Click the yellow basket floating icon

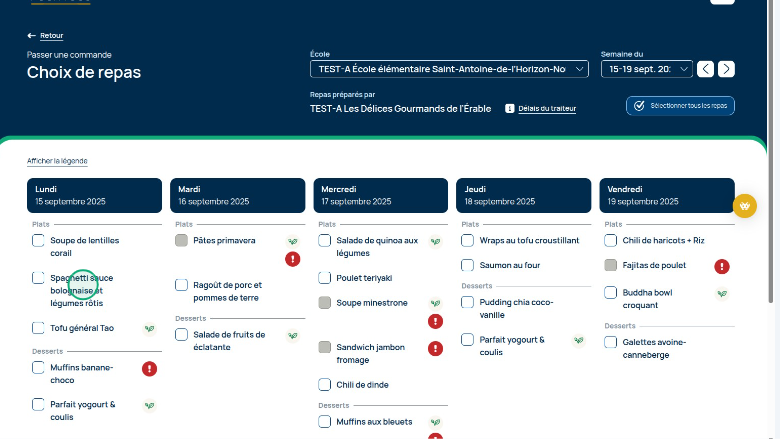pyautogui.click(x=744, y=205)
